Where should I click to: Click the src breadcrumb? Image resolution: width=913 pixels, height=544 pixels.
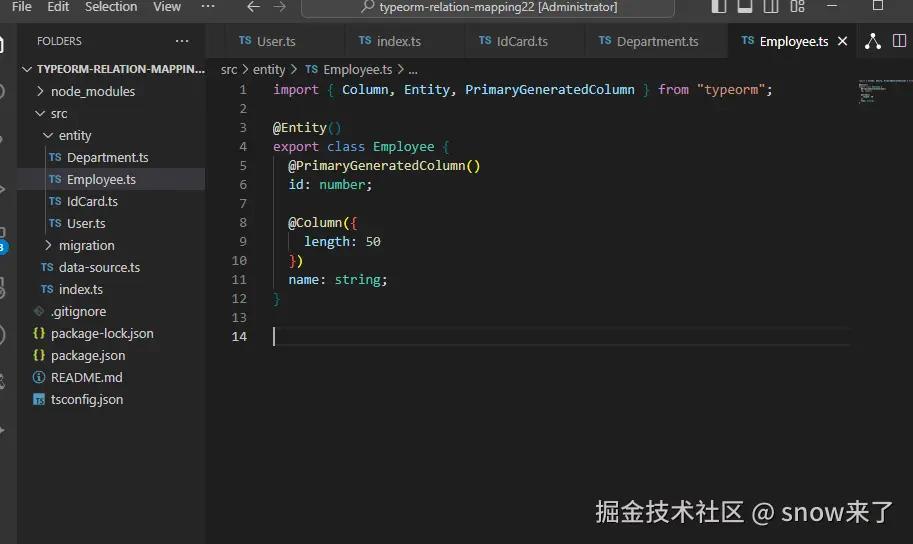click(229, 70)
